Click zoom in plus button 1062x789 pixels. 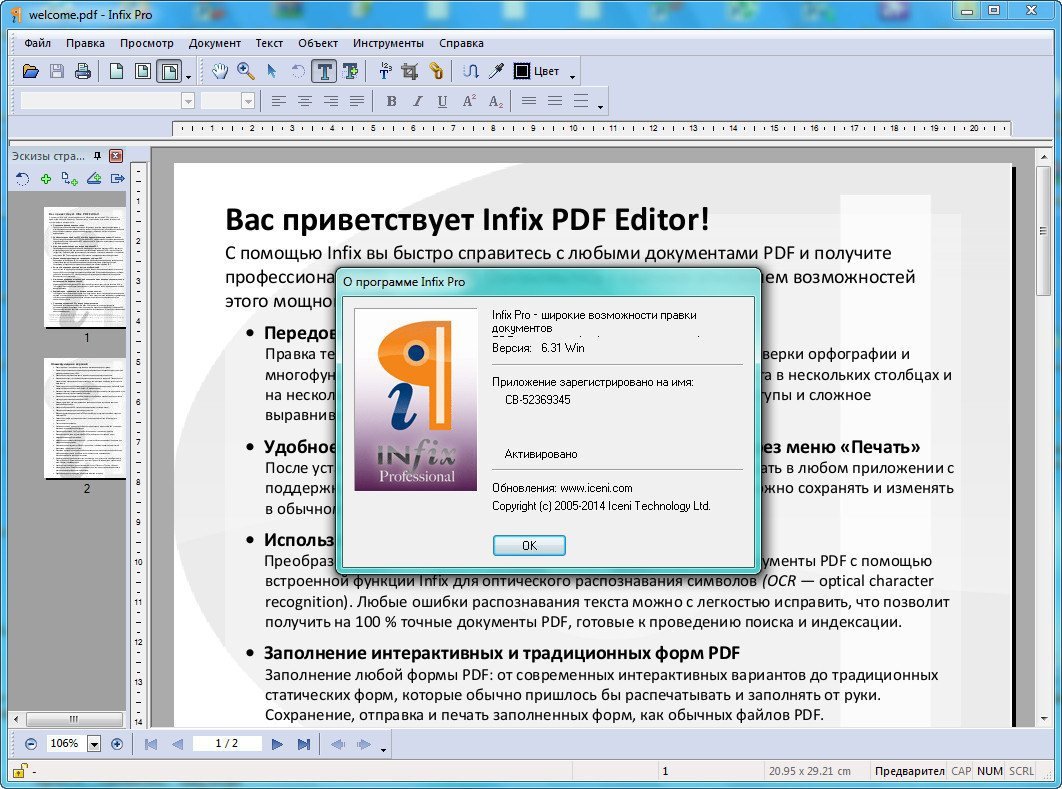(x=116, y=744)
